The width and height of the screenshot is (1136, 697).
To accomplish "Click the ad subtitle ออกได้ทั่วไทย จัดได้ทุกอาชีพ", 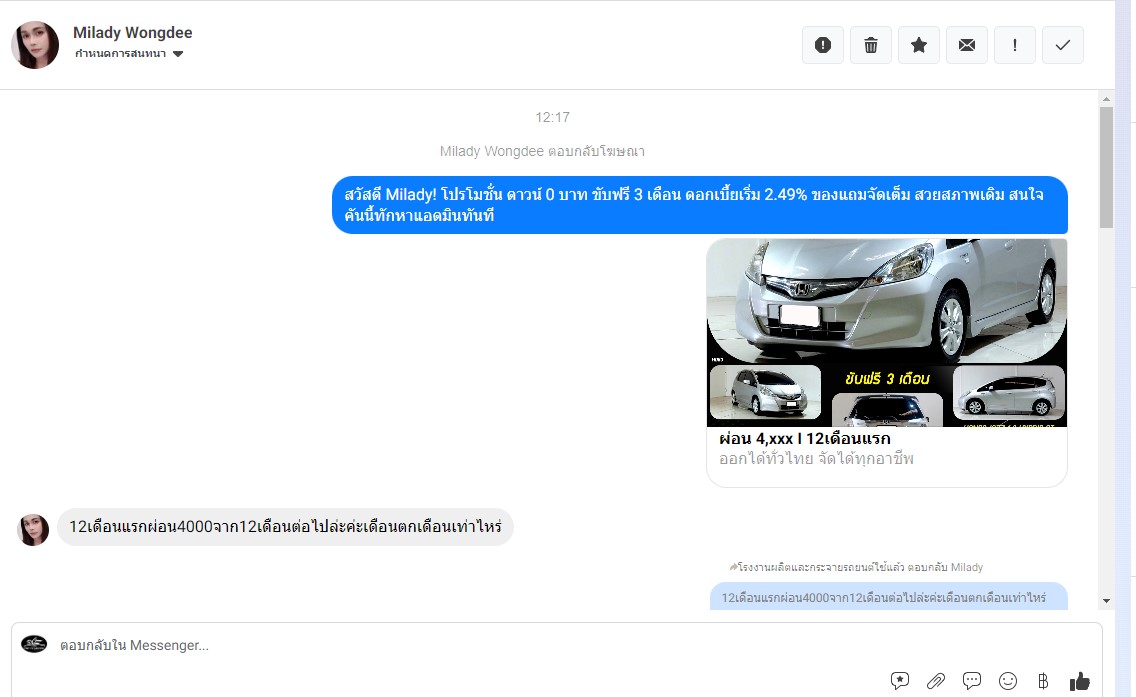I will [816, 459].
